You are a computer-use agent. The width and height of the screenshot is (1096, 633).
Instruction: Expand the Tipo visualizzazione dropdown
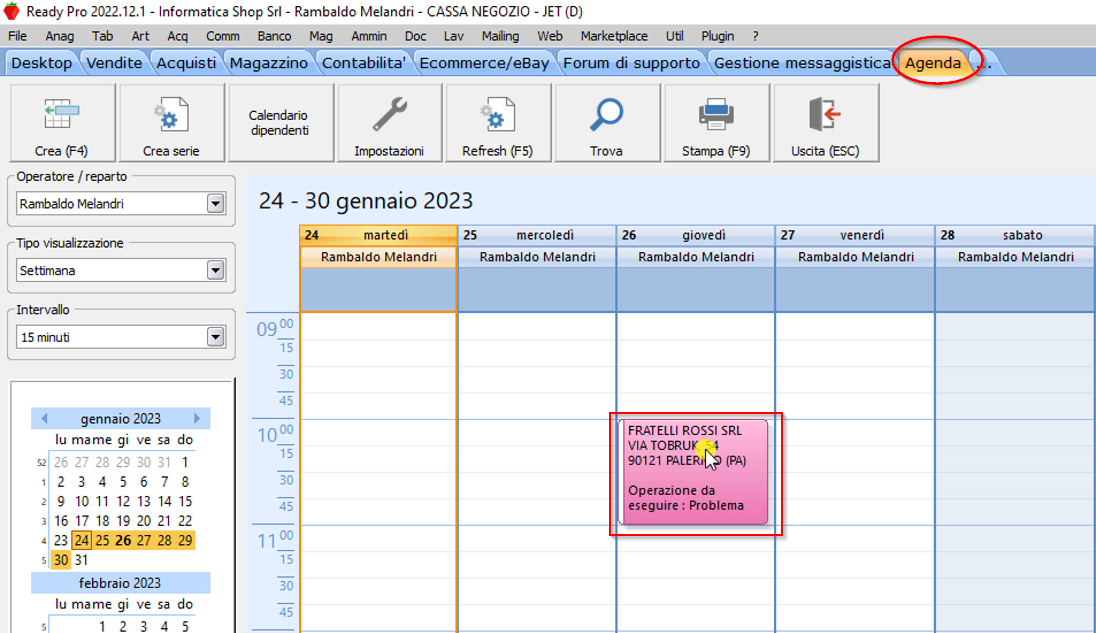click(x=215, y=271)
